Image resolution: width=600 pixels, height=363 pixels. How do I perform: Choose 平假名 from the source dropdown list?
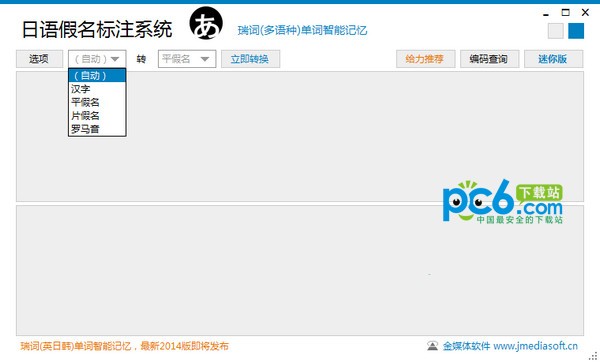click(x=97, y=102)
